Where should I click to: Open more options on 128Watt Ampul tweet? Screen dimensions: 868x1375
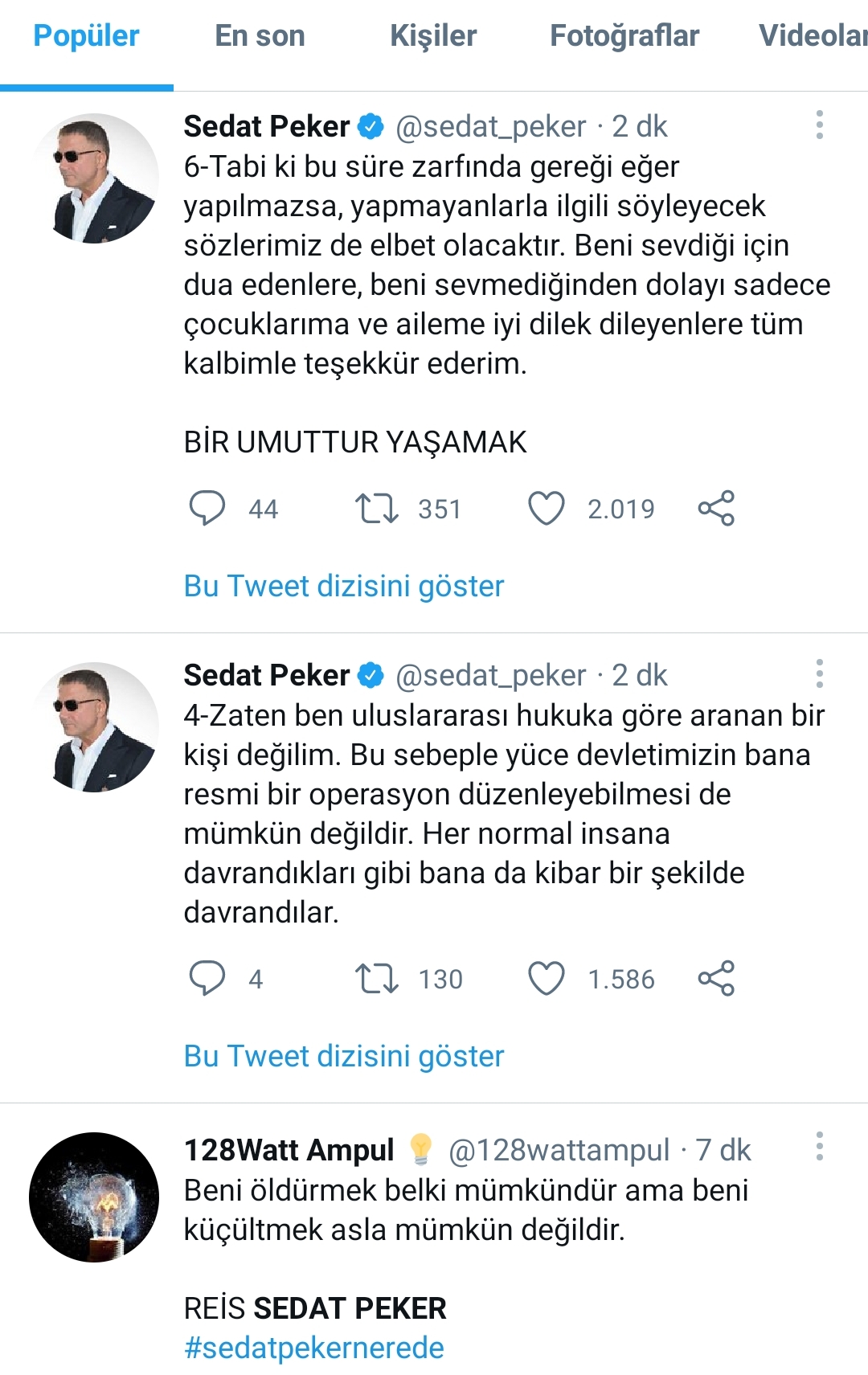[819, 1147]
